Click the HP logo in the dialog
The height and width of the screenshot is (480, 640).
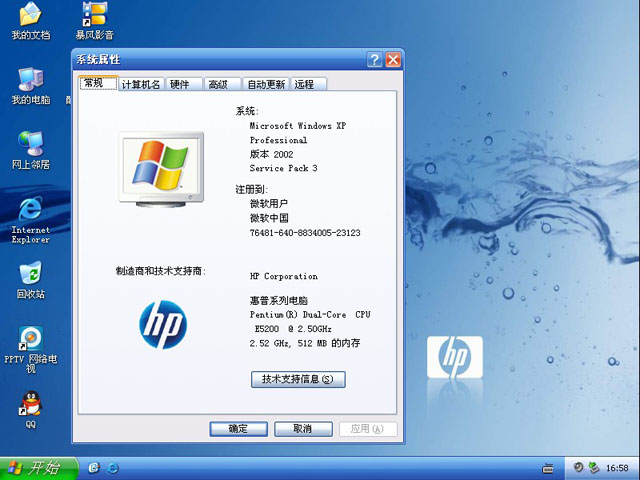(163, 324)
